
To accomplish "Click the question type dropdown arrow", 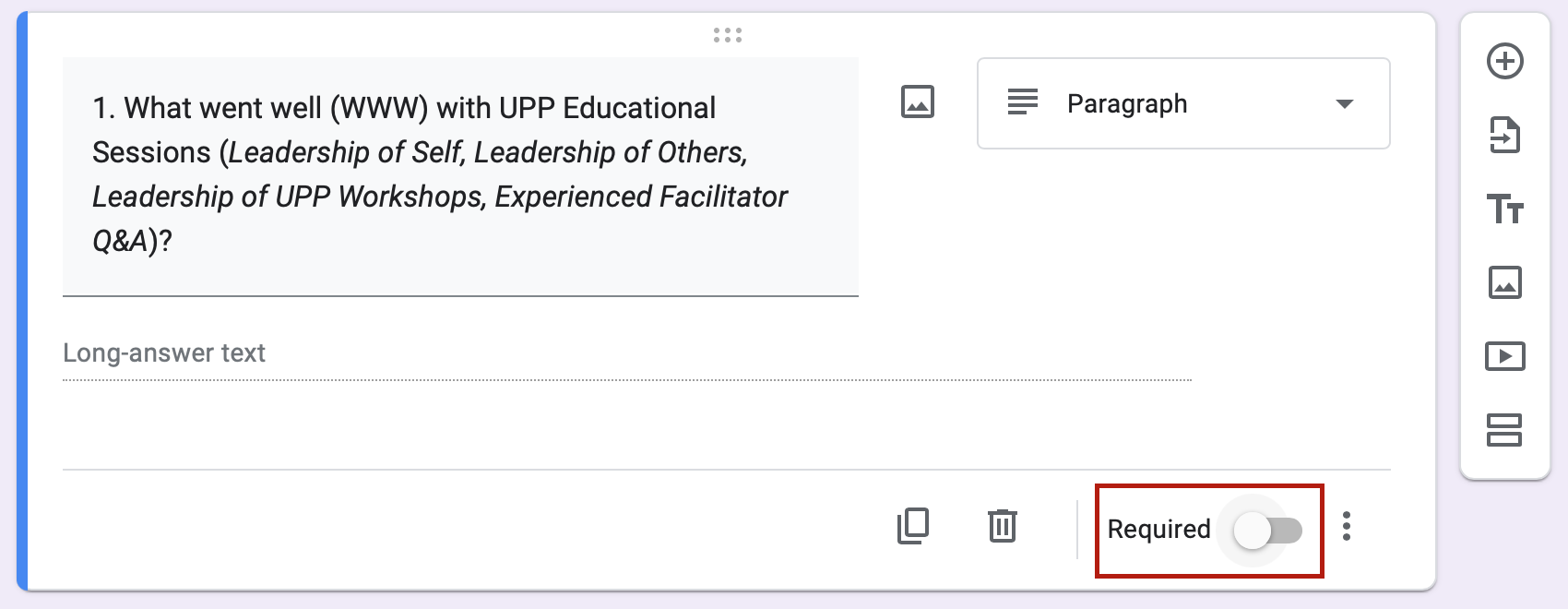I will coord(1345,103).
